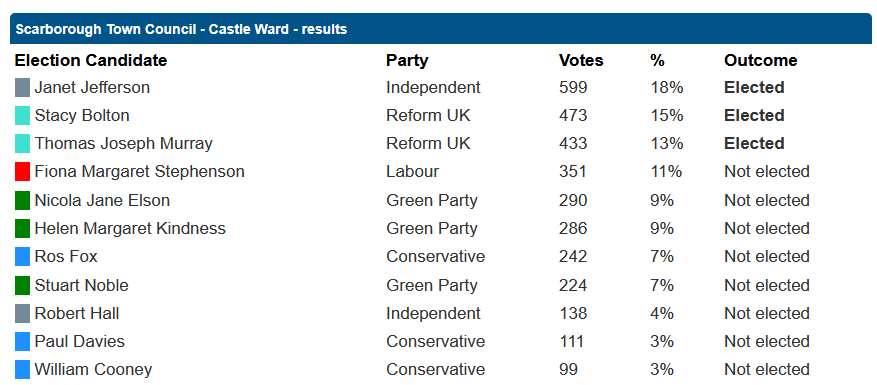Click the green swatch beside Nicola Jane Elson
877x385 pixels.
pos(22,200)
